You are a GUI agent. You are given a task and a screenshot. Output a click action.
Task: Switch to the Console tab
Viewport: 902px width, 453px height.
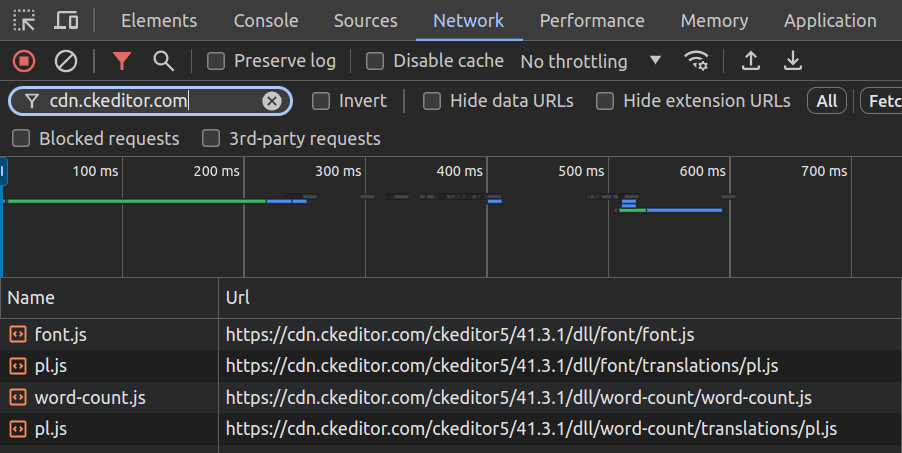tap(266, 20)
